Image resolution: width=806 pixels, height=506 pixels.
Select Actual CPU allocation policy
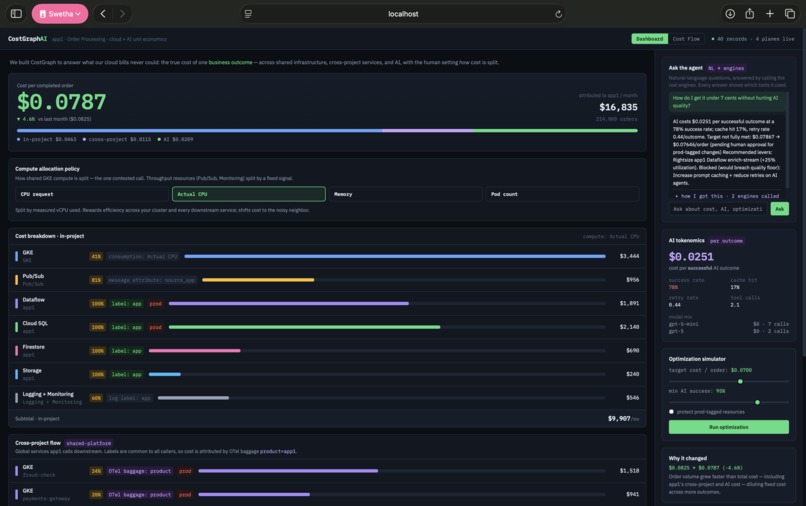pos(249,194)
